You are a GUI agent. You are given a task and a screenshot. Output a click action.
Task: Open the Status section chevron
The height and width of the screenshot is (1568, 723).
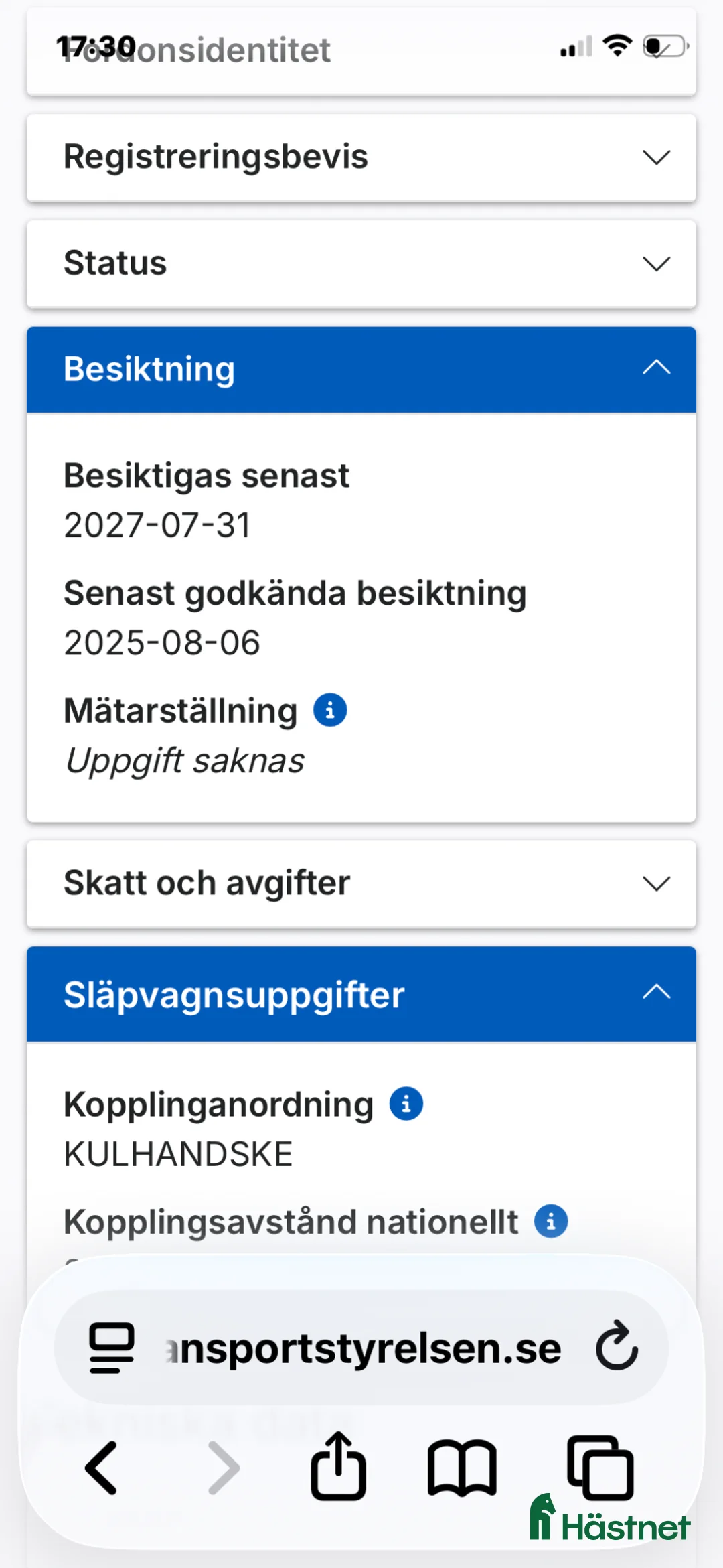tap(655, 263)
